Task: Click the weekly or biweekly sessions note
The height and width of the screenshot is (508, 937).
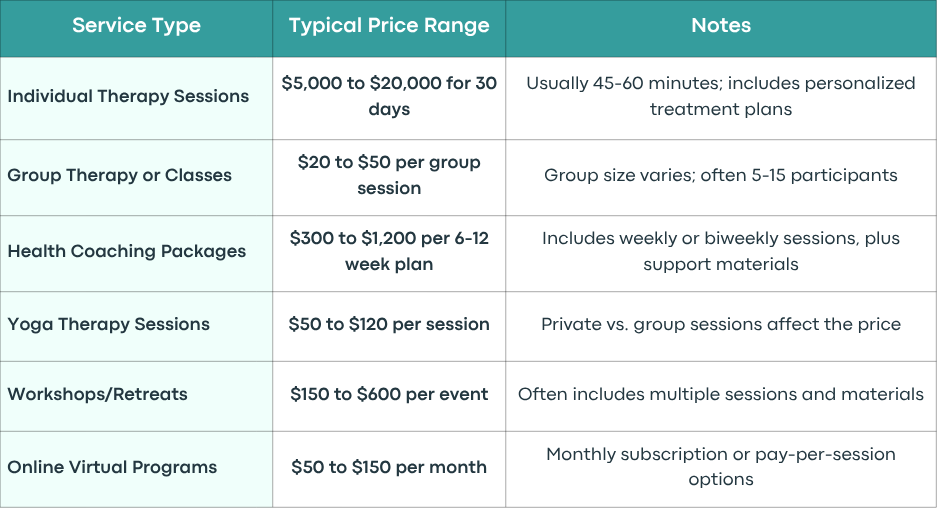Action: (721, 253)
